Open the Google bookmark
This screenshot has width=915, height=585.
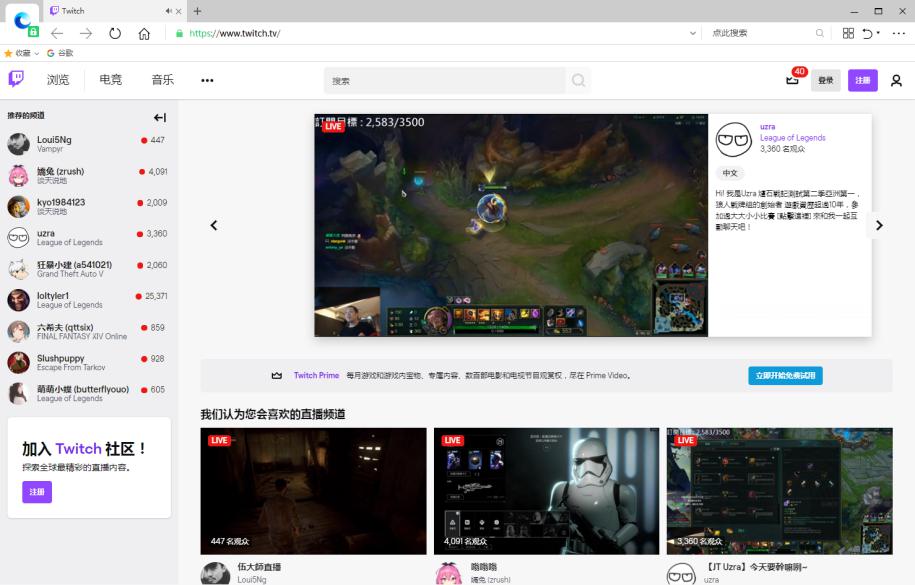[x=60, y=53]
